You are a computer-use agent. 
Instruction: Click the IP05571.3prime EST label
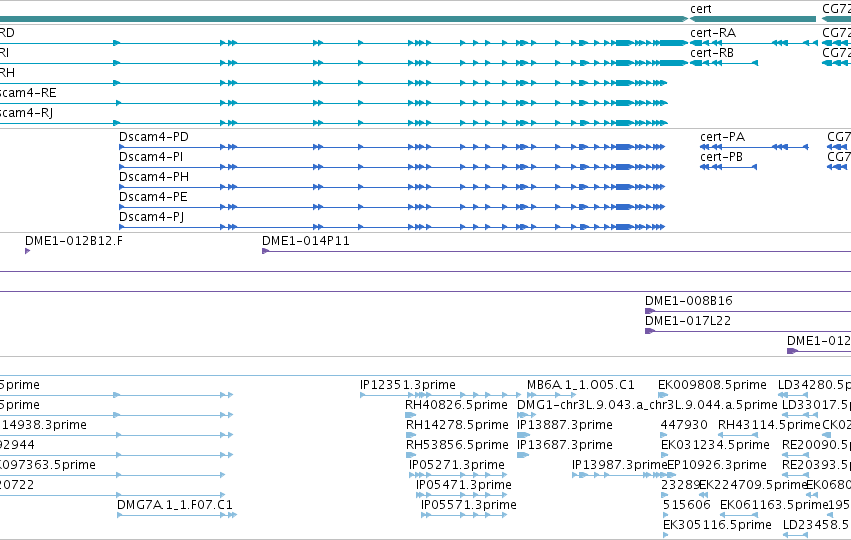(468, 505)
